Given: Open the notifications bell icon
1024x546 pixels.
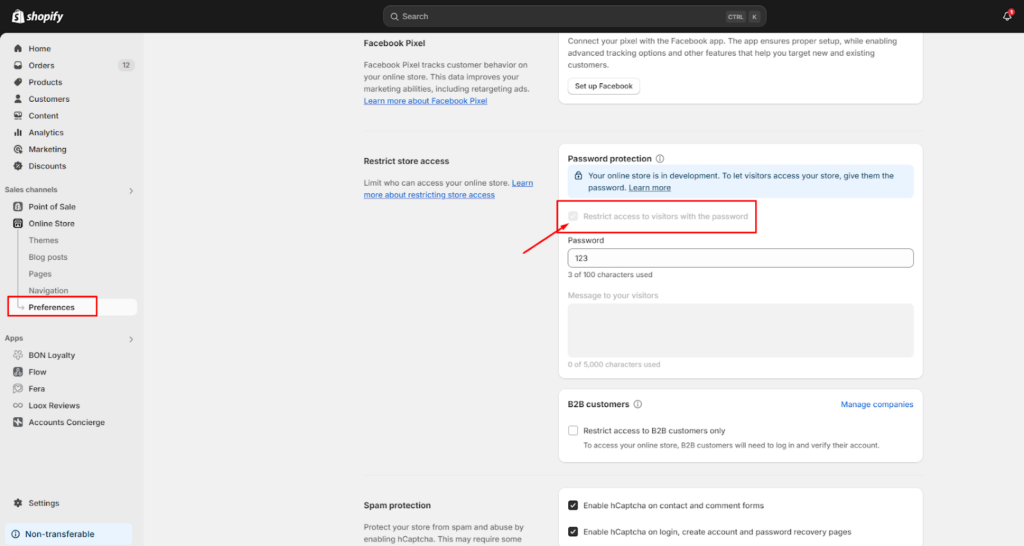Looking at the screenshot, I should (x=1006, y=16).
